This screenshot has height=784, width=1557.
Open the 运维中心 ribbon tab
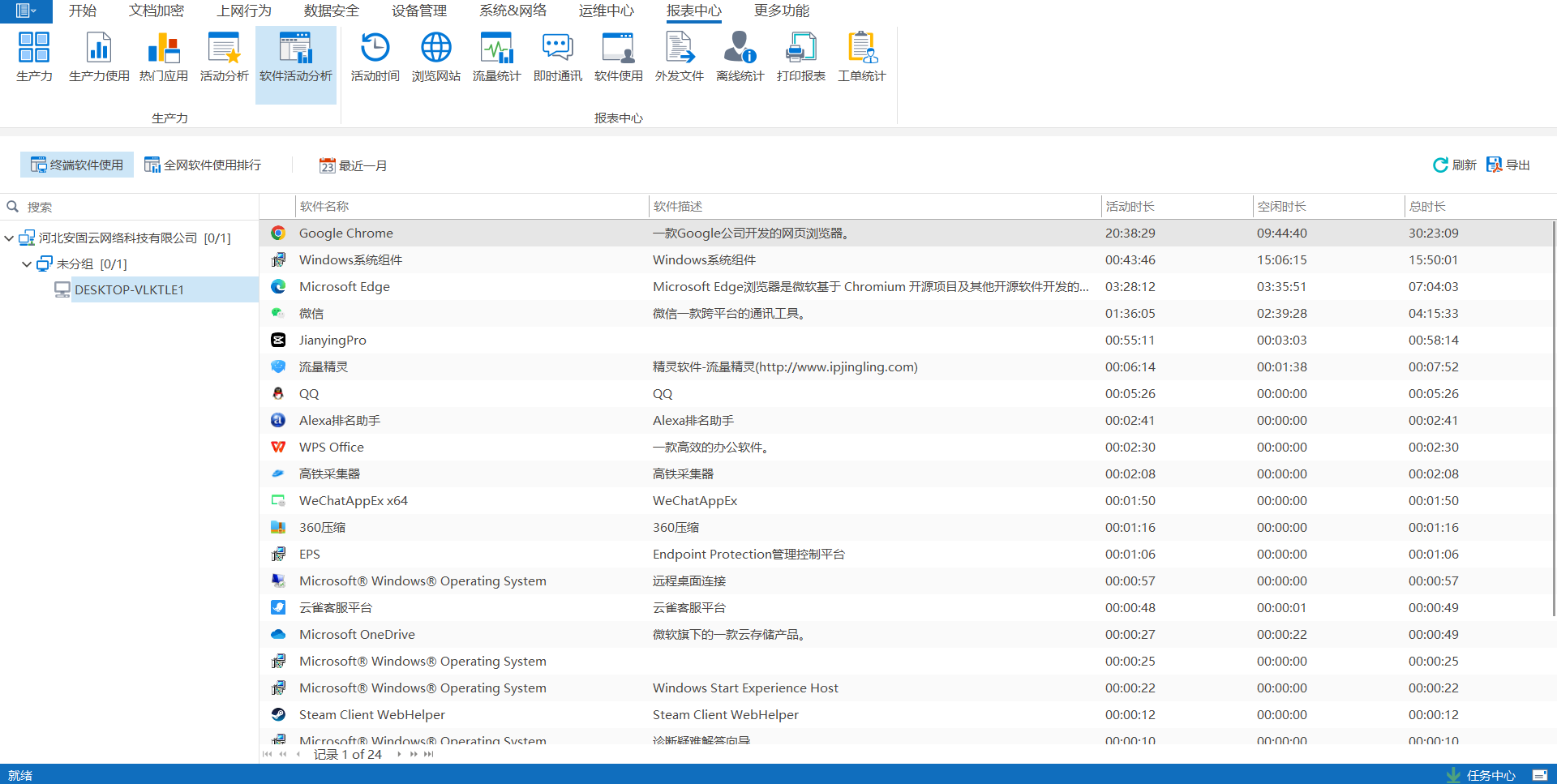[606, 11]
